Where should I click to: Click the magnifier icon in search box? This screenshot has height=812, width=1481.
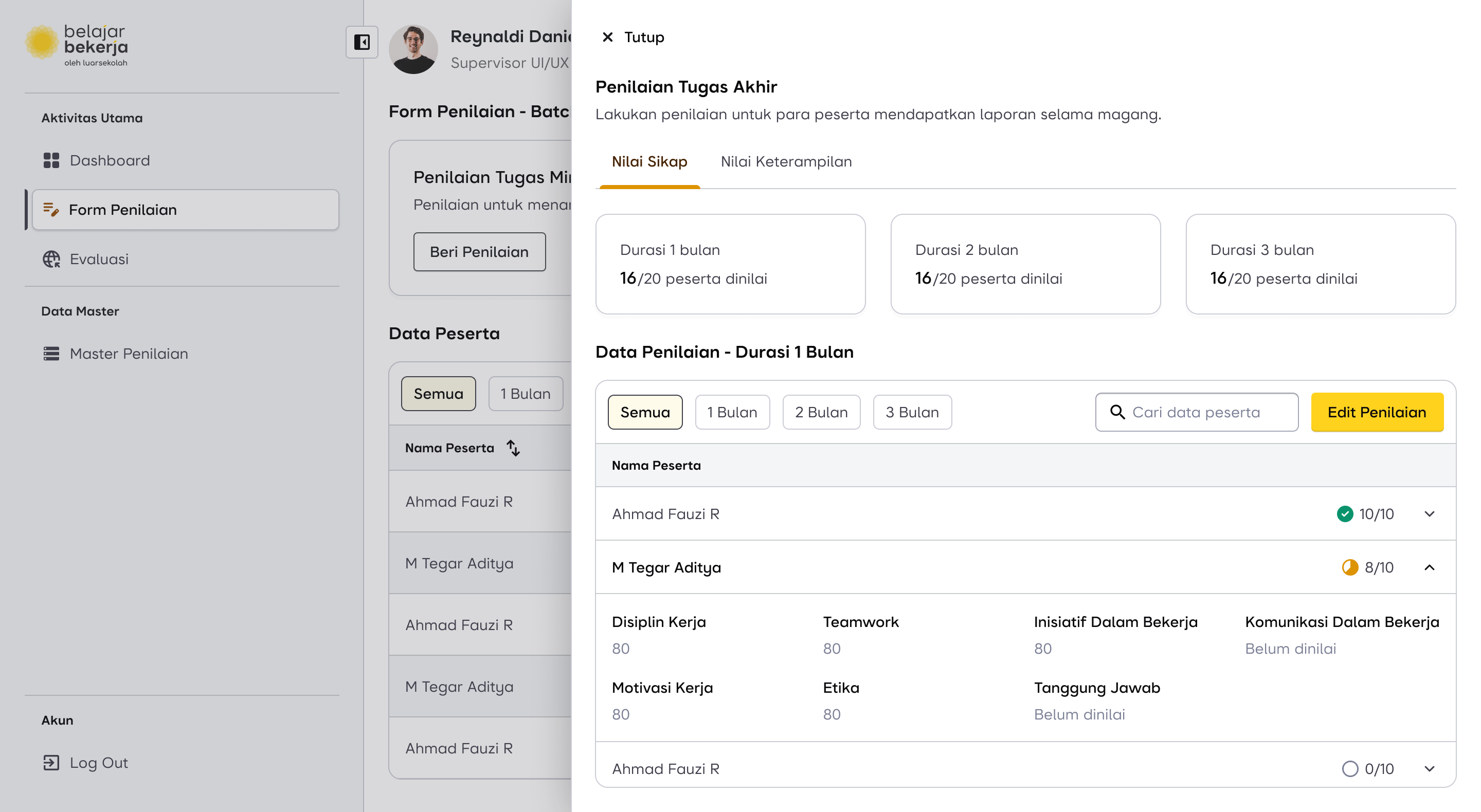[x=1117, y=412]
